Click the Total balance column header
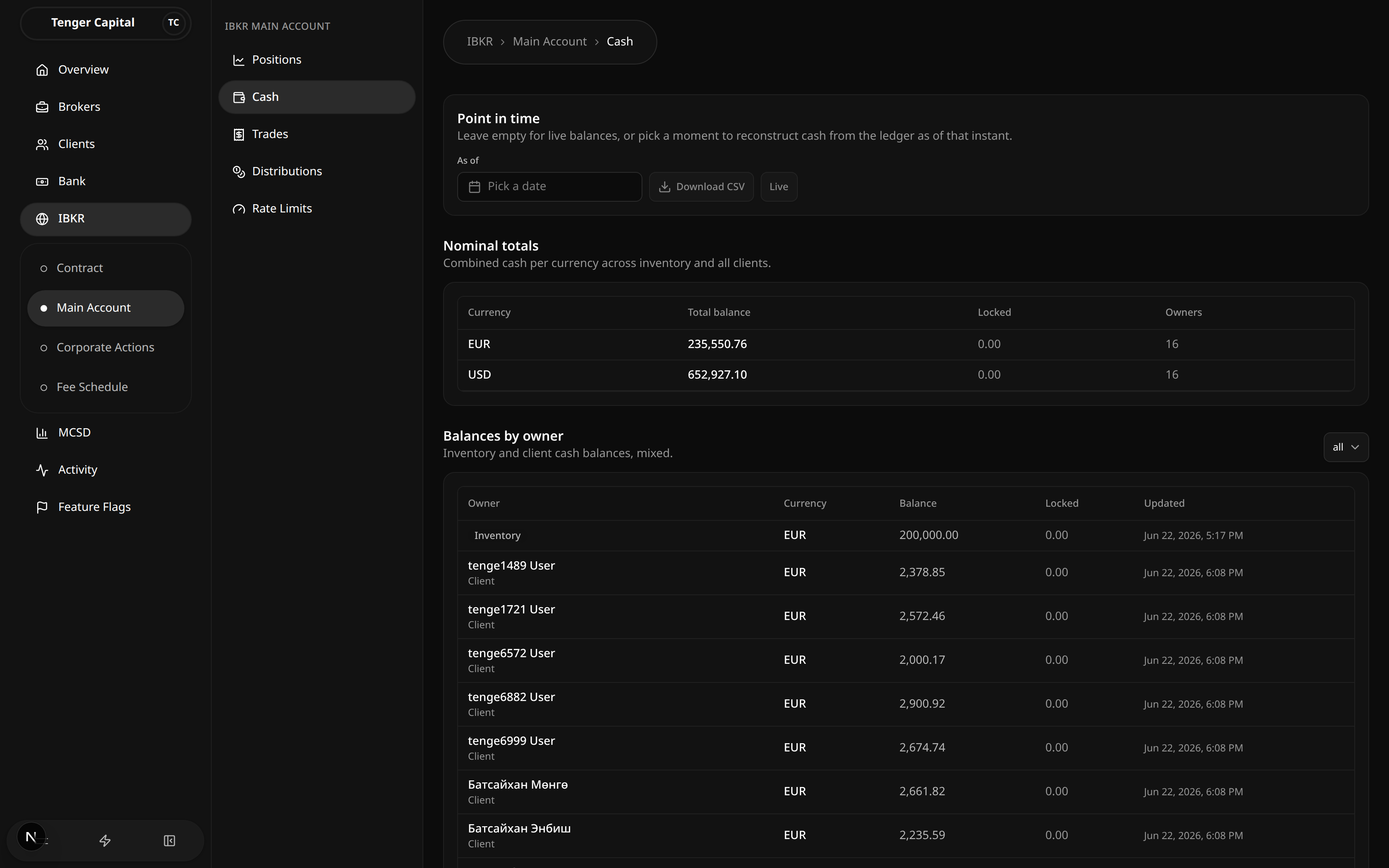Image resolution: width=1389 pixels, height=868 pixels. click(x=718, y=313)
